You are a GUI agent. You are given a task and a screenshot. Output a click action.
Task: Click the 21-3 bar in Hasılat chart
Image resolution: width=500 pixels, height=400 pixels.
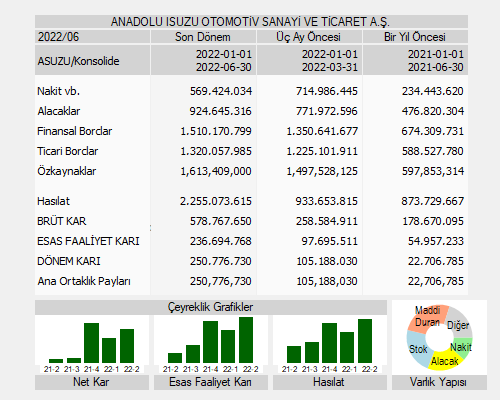pos(312,352)
